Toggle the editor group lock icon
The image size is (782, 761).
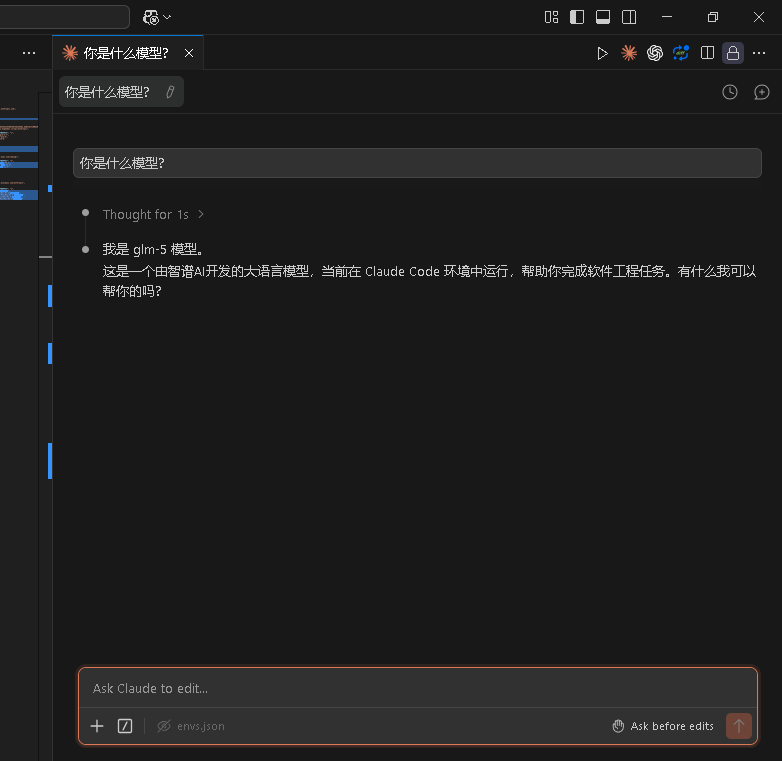(733, 53)
